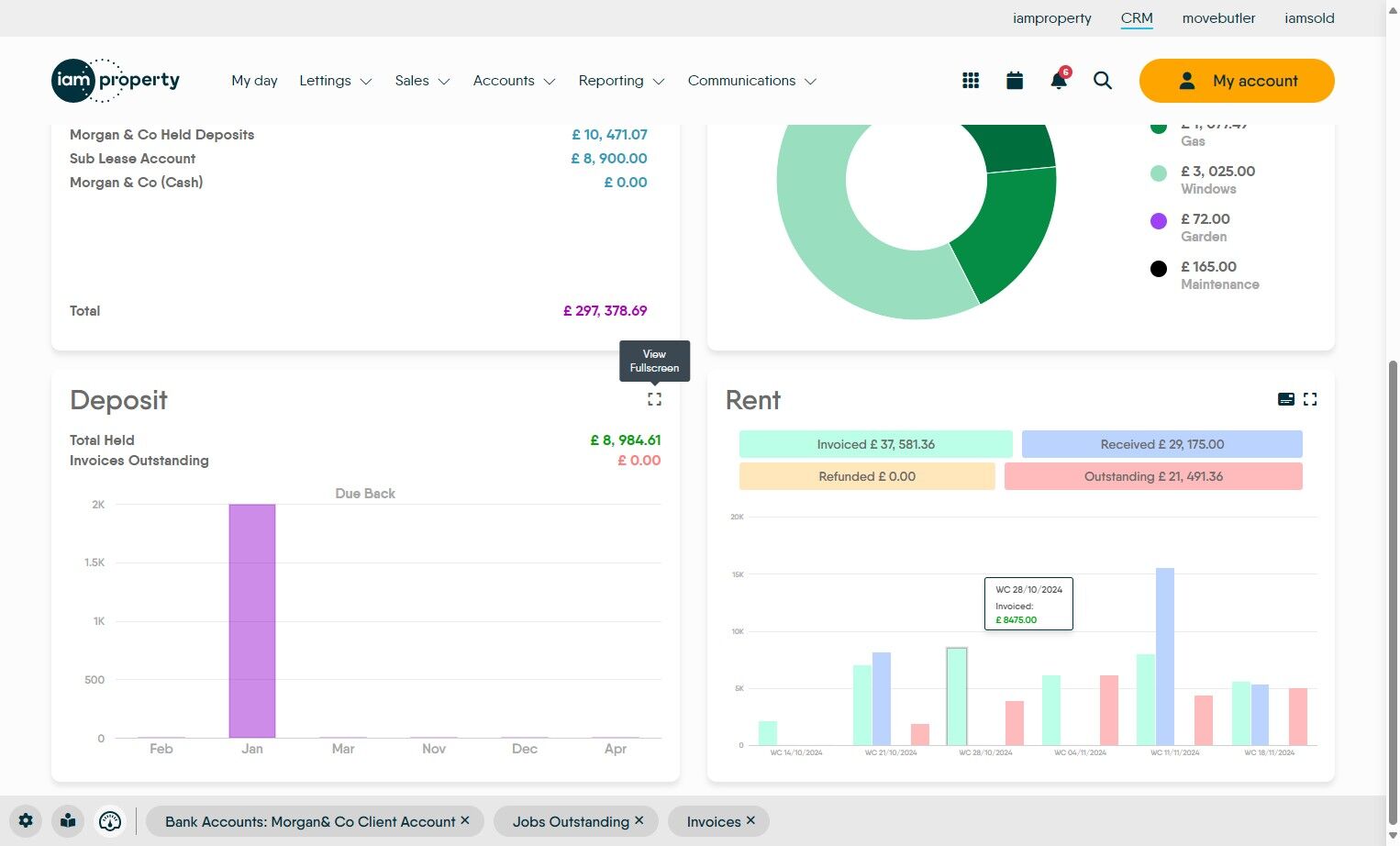View Rent chart in fullscreen
Screen dimensions: 1400x846
coord(1310,399)
